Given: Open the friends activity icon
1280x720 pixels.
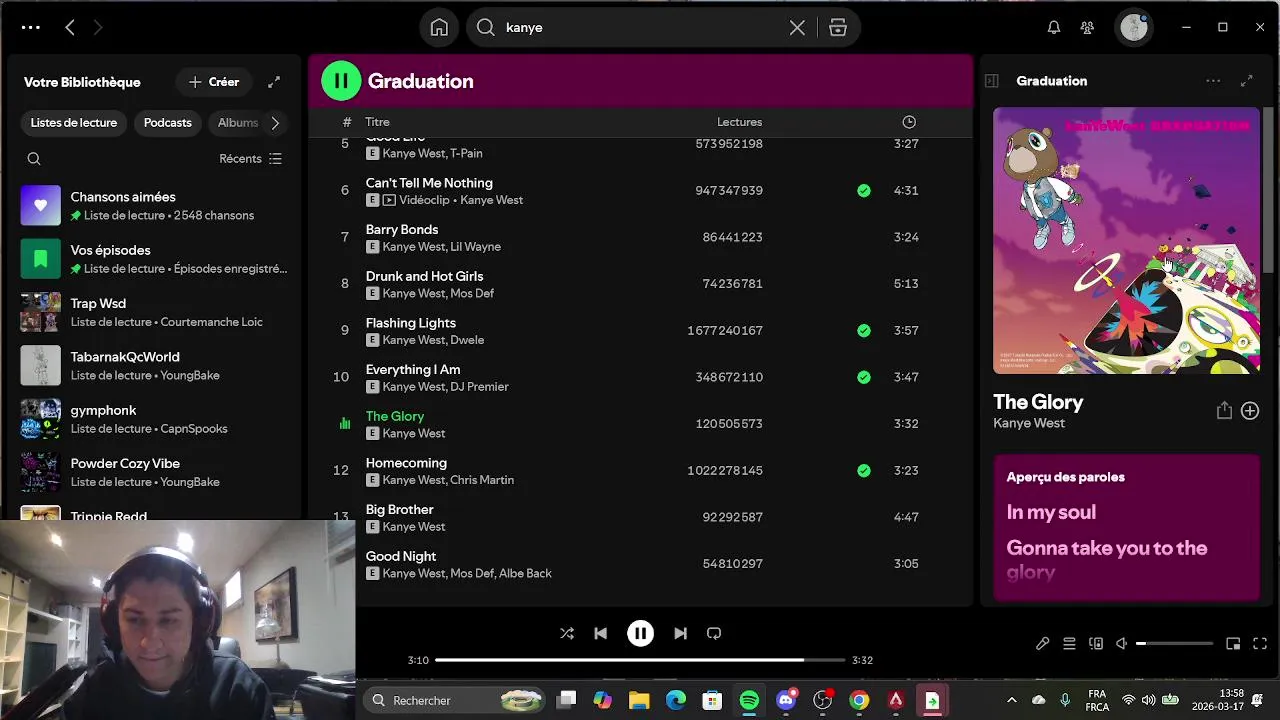Looking at the screenshot, I should [1087, 28].
